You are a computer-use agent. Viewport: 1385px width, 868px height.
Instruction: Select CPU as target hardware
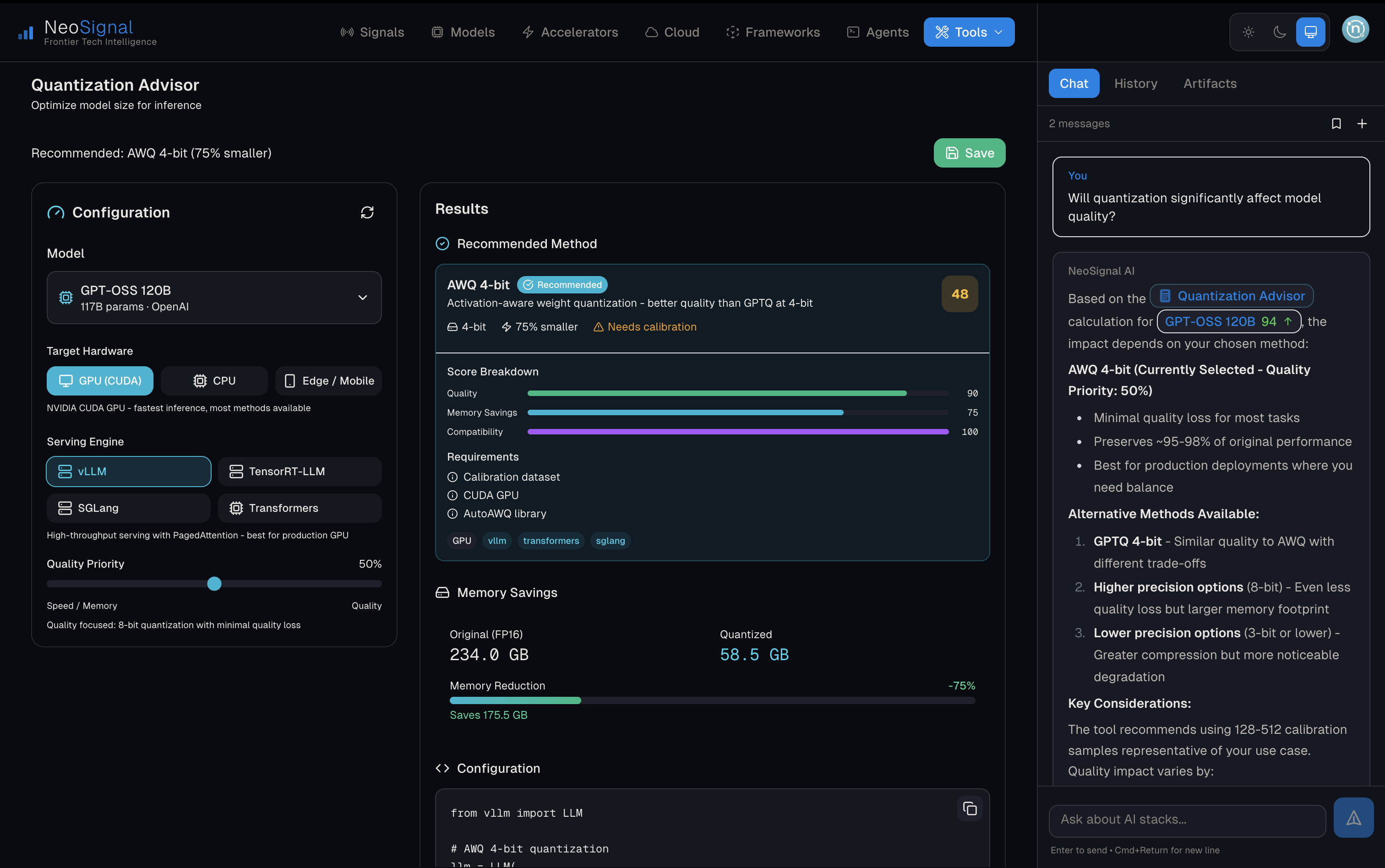[213, 380]
